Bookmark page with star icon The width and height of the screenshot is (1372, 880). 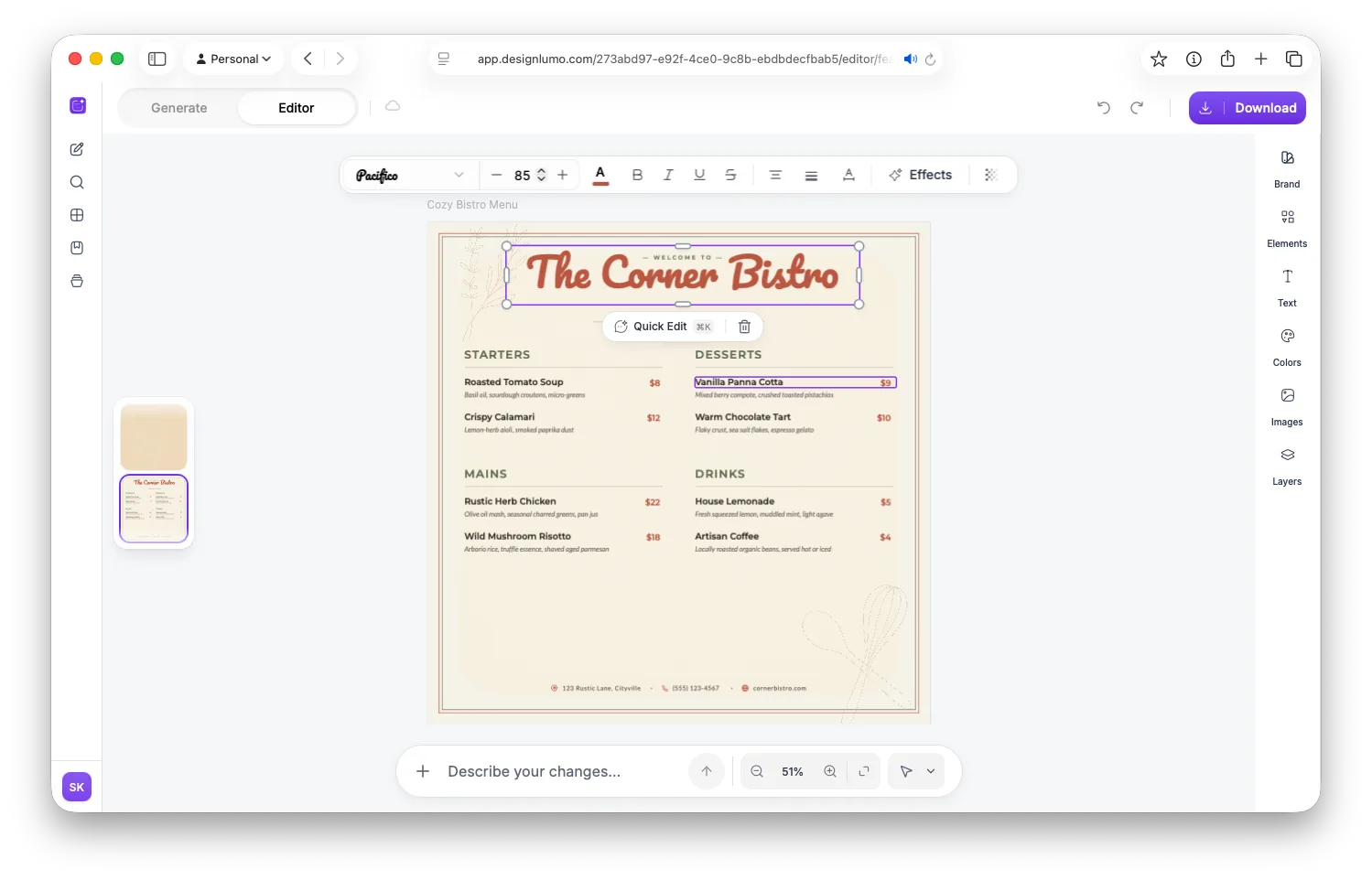coord(1159,59)
